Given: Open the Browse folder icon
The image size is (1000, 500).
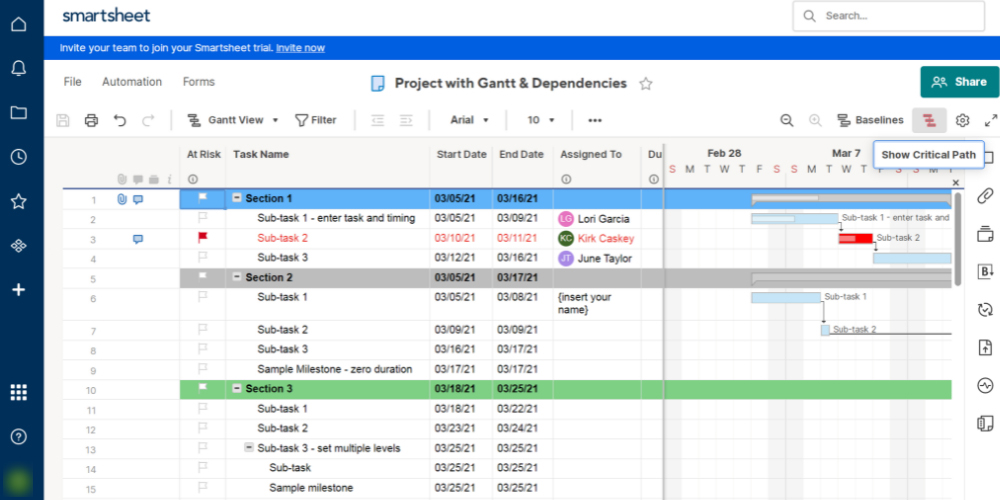Looking at the screenshot, I should (19, 113).
